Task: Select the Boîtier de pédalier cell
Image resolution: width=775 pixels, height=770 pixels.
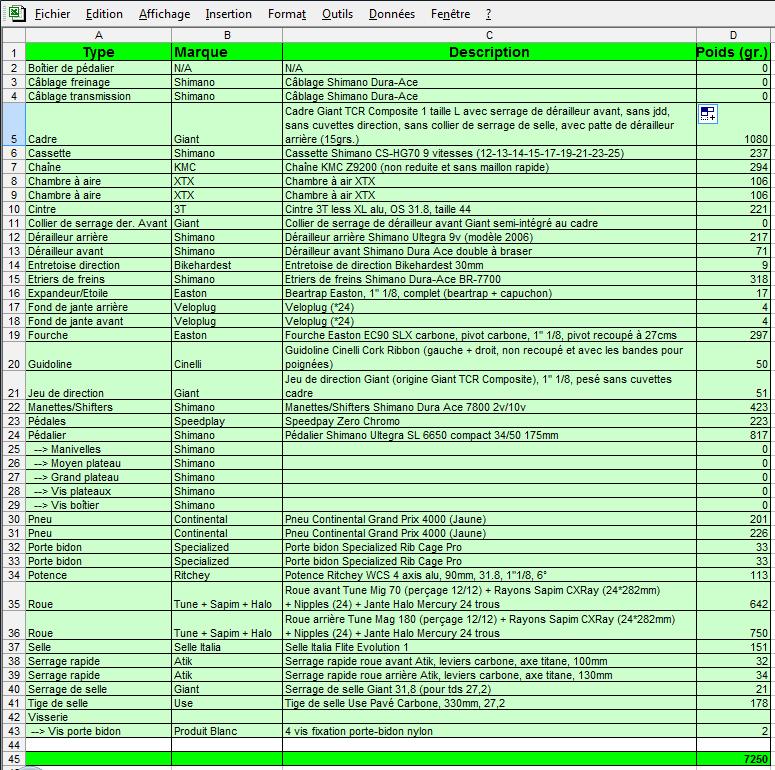Action: [x=98, y=68]
